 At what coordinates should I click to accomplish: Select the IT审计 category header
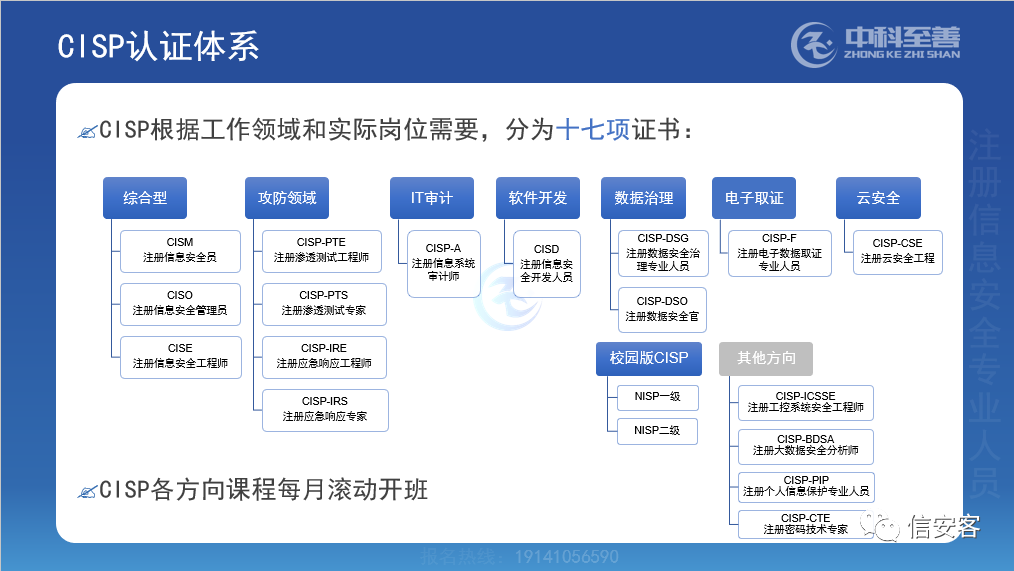pos(432,198)
